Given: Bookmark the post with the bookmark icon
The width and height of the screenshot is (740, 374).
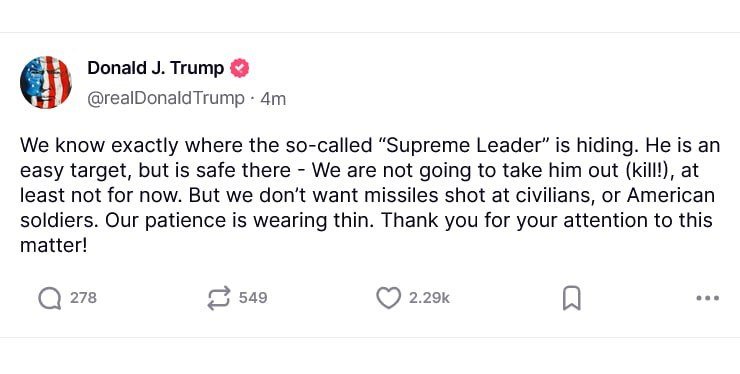Looking at the screenshot, I should [572, 298].
